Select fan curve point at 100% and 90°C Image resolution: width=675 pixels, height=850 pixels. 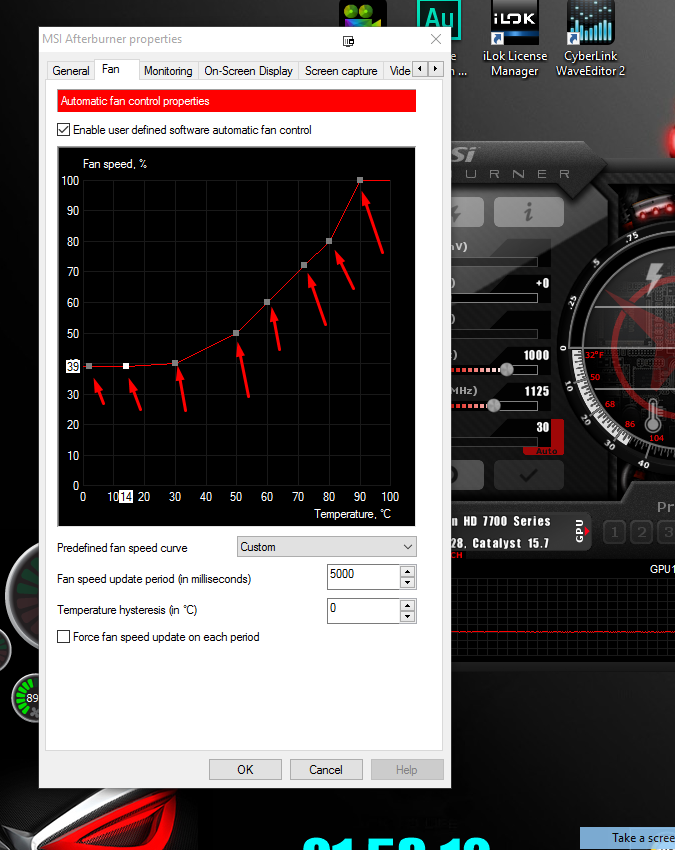(360, 180)
